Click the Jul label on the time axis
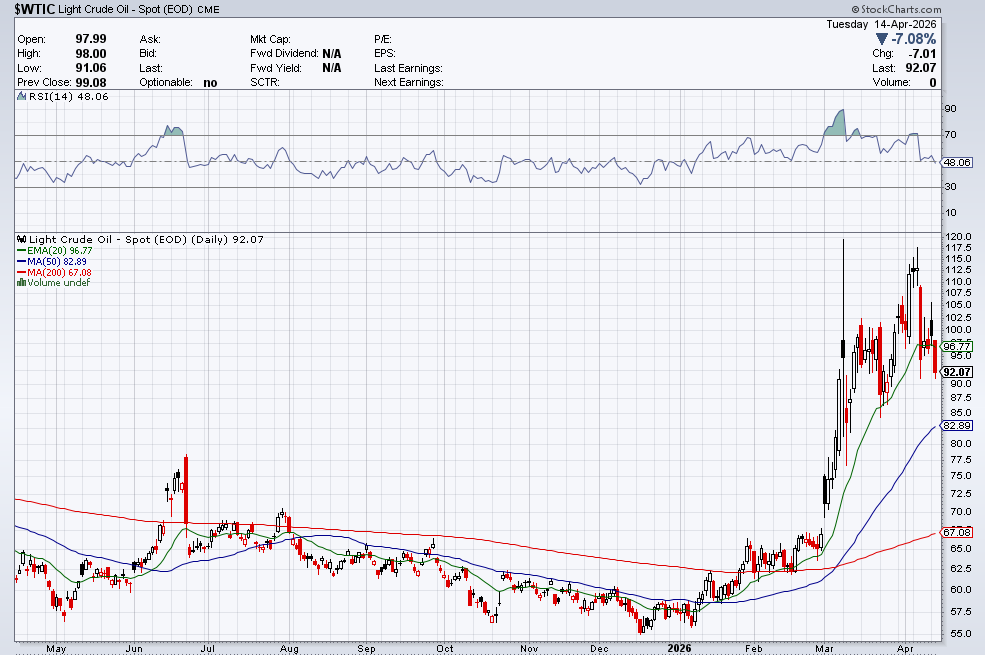Screen dimensions: 985x655 208,649
